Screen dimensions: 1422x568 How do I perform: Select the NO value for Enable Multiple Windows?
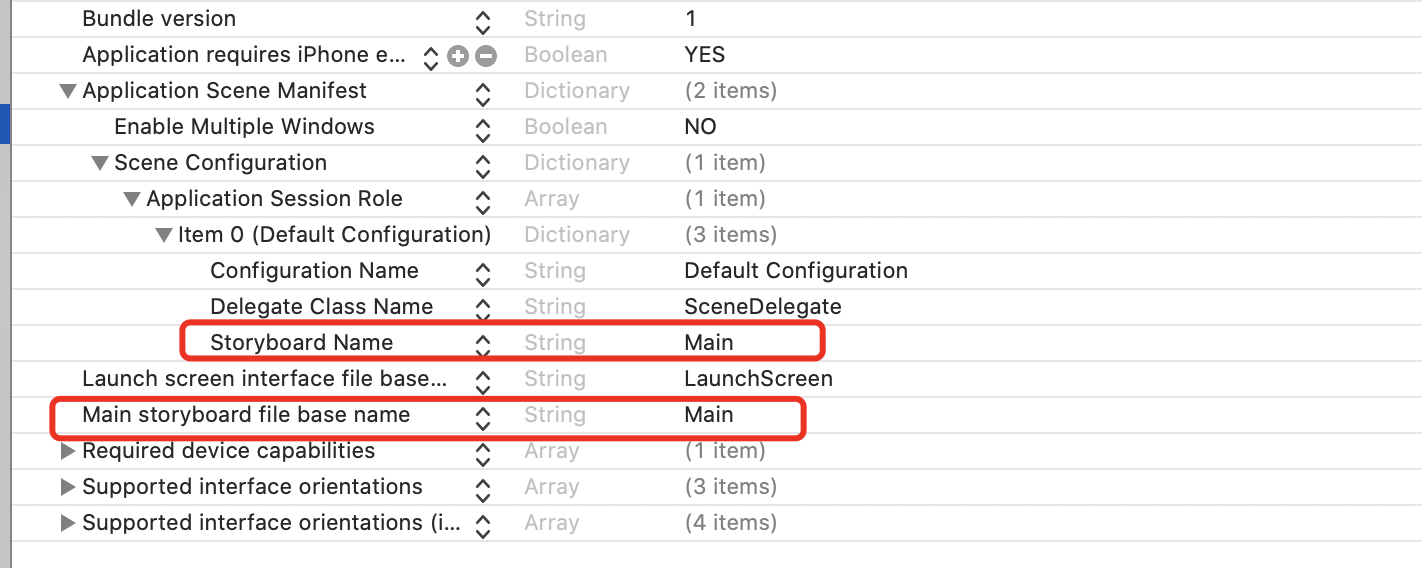700,127
